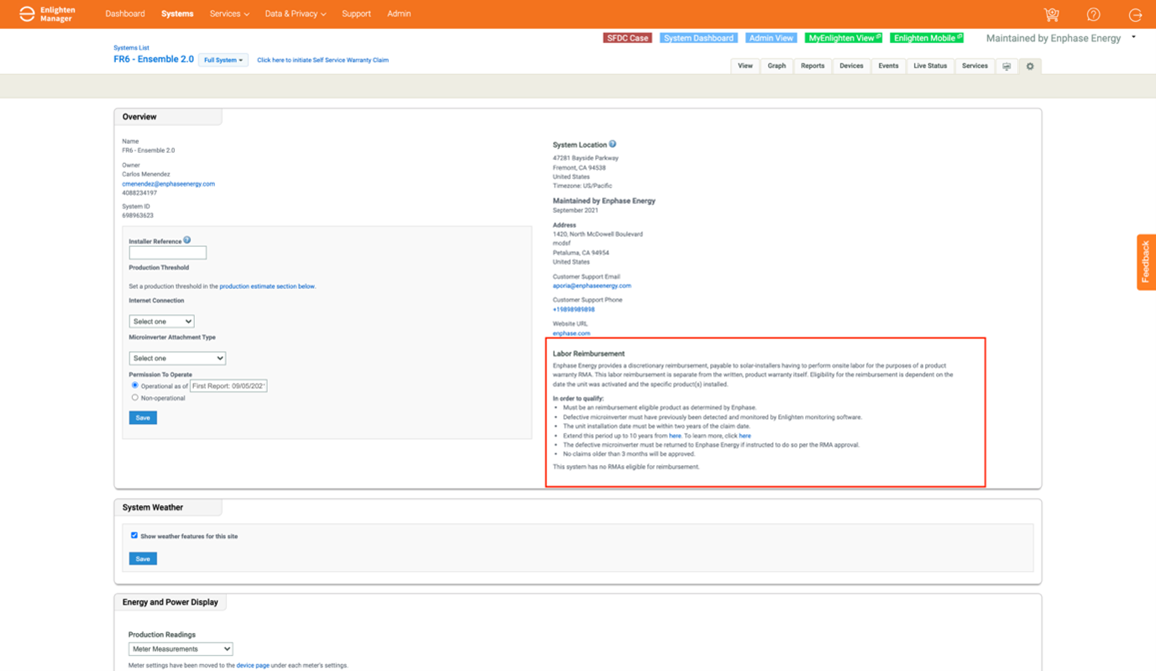Follow the device page link

253,665
